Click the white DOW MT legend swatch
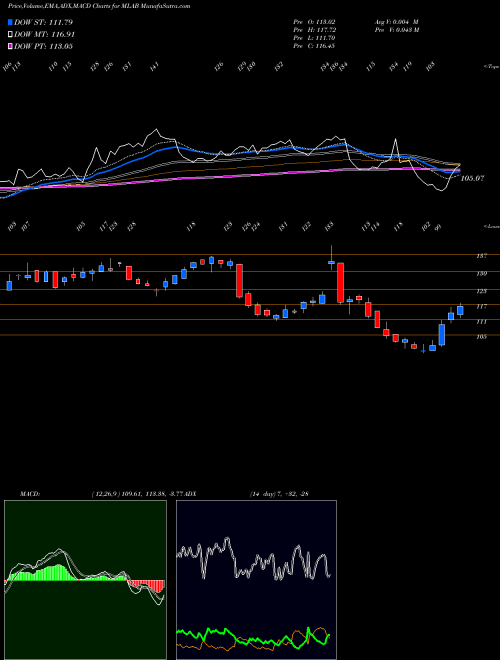This screenshot has width=500, height=660. click(11, 34)
